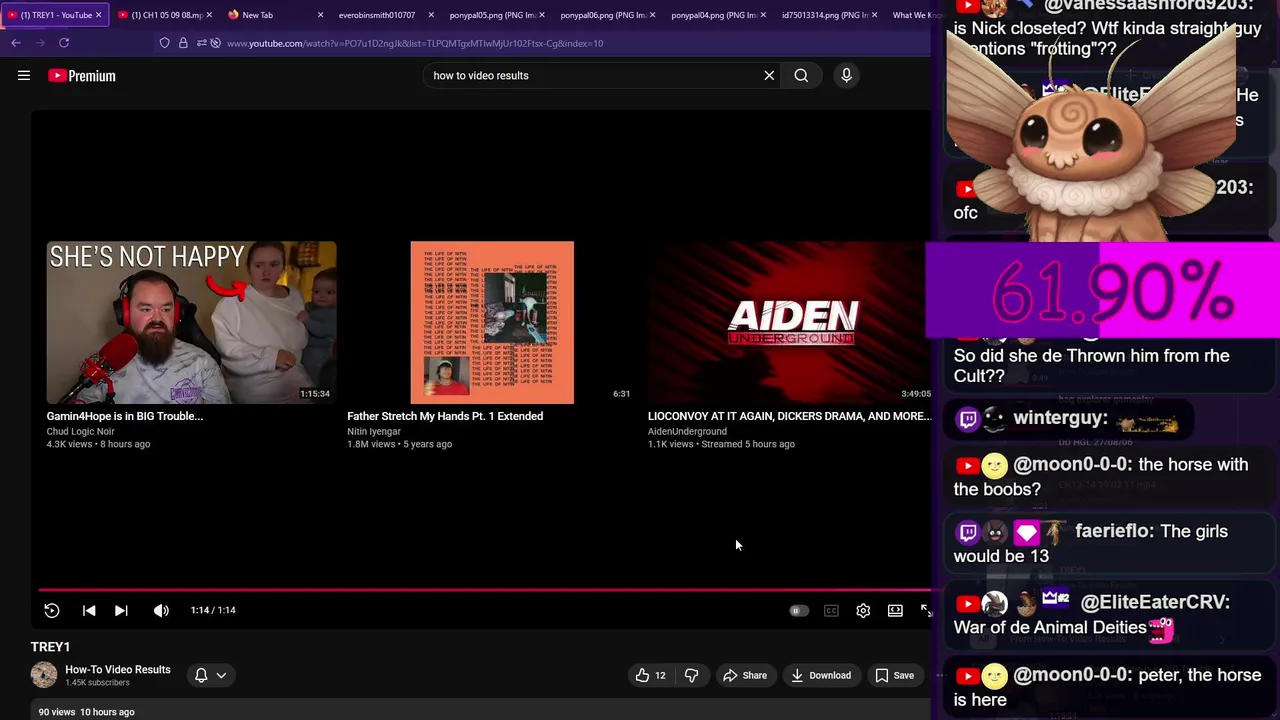
Task: Start voice search with microphone icon
Action: (x=846, y=75)
